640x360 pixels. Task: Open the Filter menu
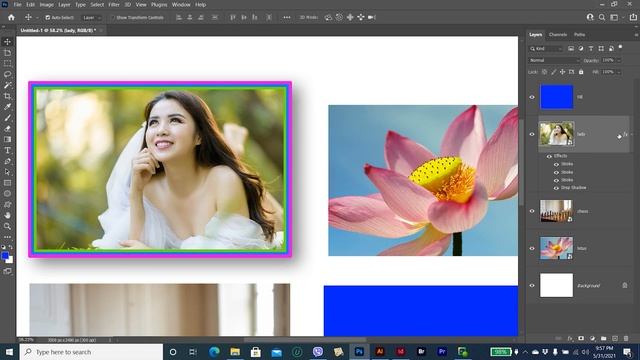114,4
